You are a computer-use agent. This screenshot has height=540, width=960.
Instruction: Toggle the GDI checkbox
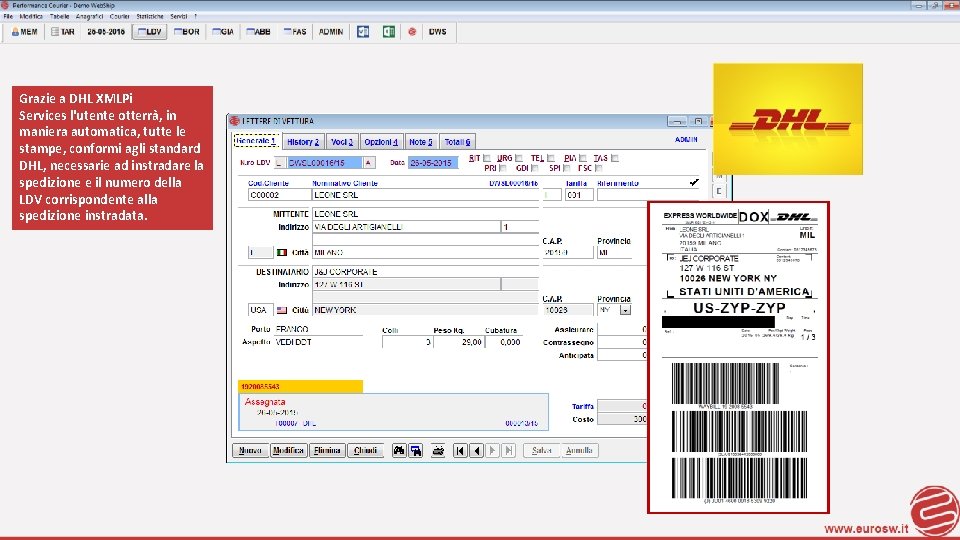click(534, 168)
